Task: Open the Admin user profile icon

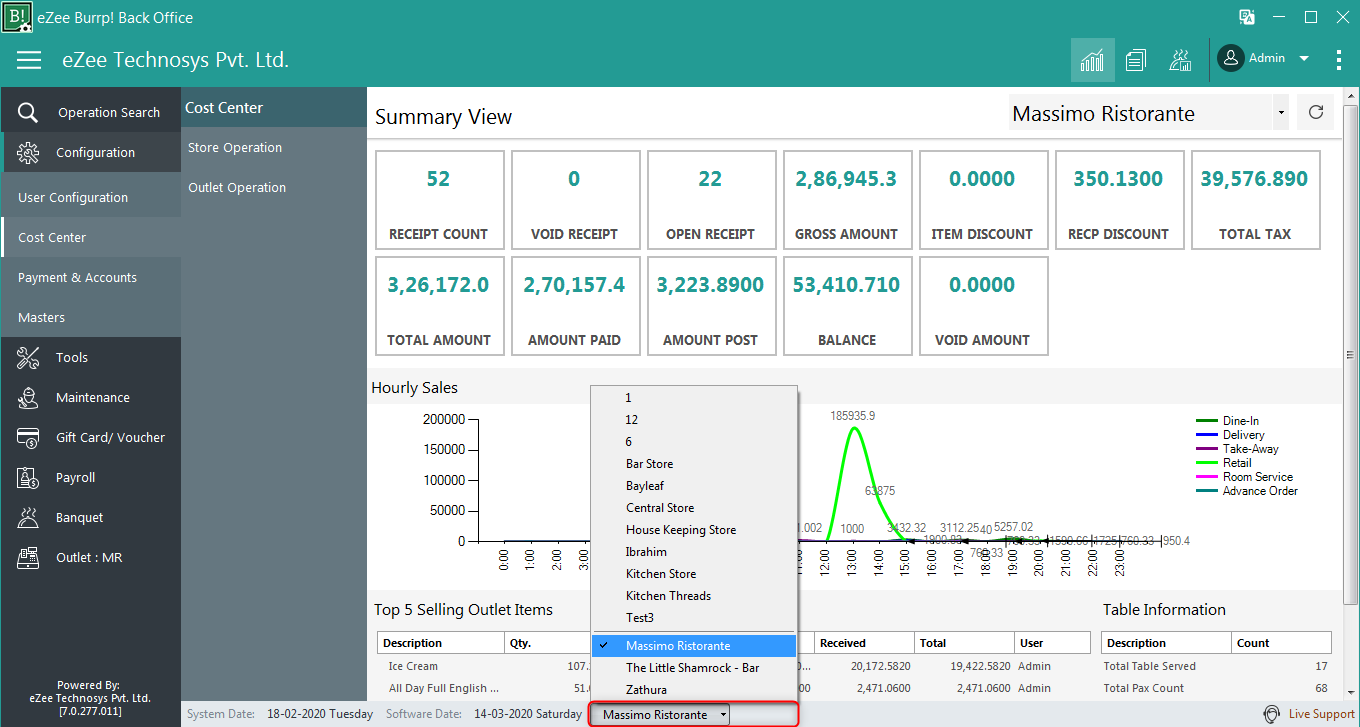Action: [1230, 59]
